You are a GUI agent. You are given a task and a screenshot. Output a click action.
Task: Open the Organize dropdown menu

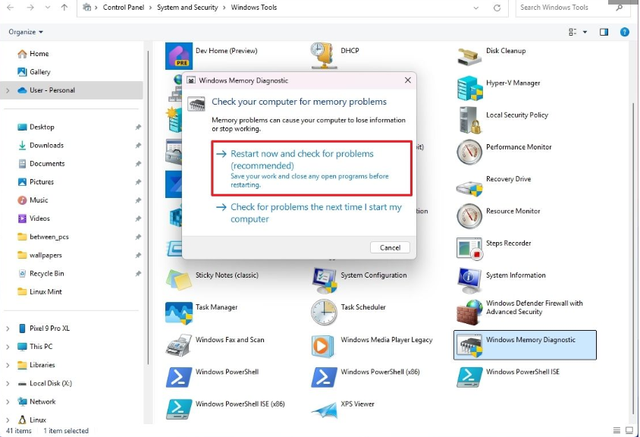[26, 32]
